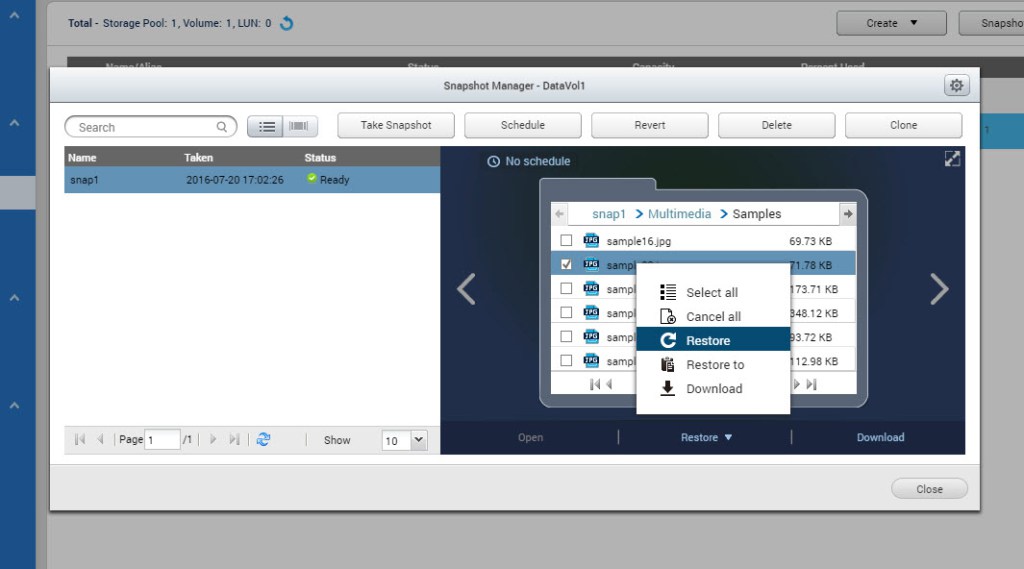
Task: Choose Restore to from the context menu
Action: tap(714, 365)
